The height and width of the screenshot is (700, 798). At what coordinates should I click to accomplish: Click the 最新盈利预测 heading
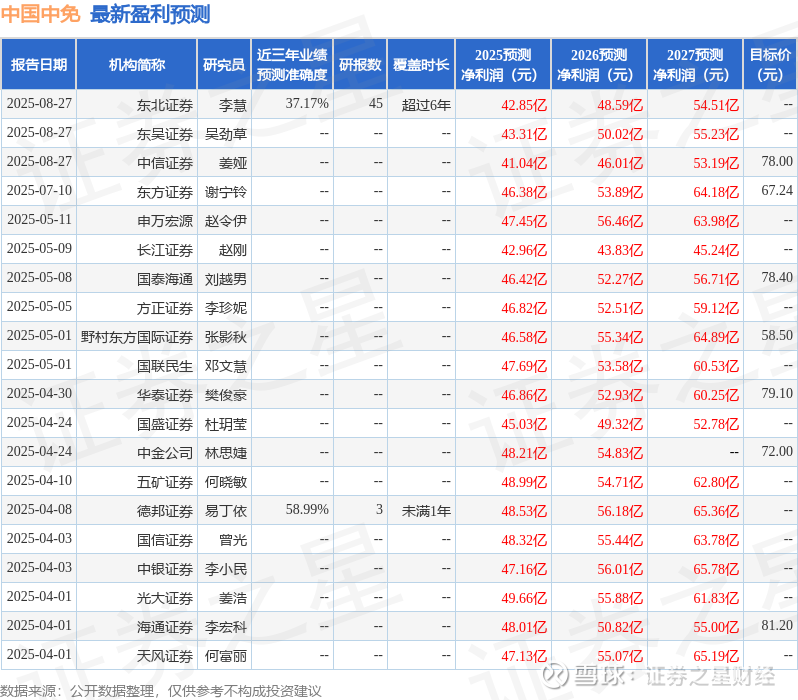coord(150,14)
